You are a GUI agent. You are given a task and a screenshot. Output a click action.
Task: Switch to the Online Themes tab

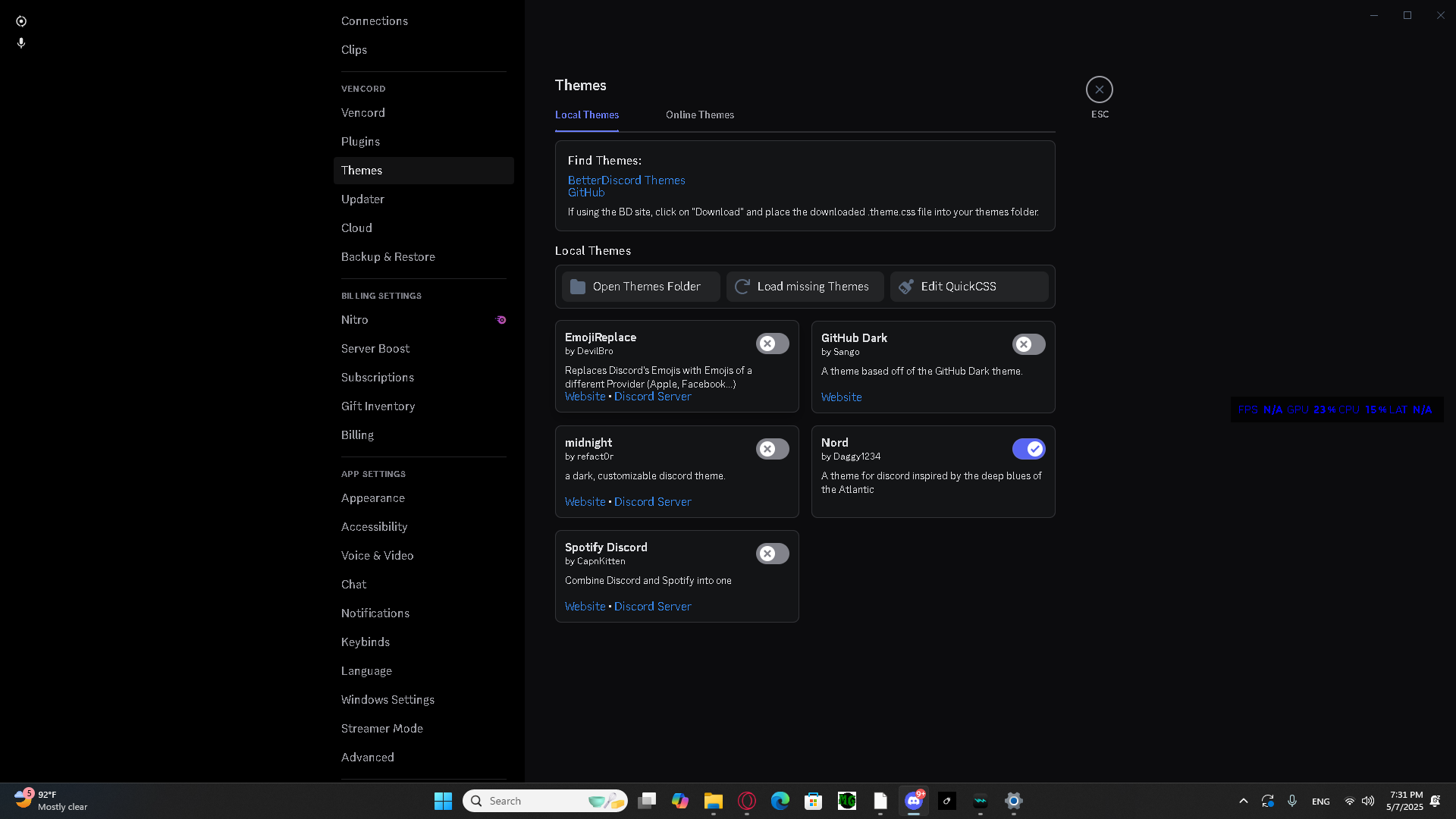pyautogui.click(x=699, y=115)
